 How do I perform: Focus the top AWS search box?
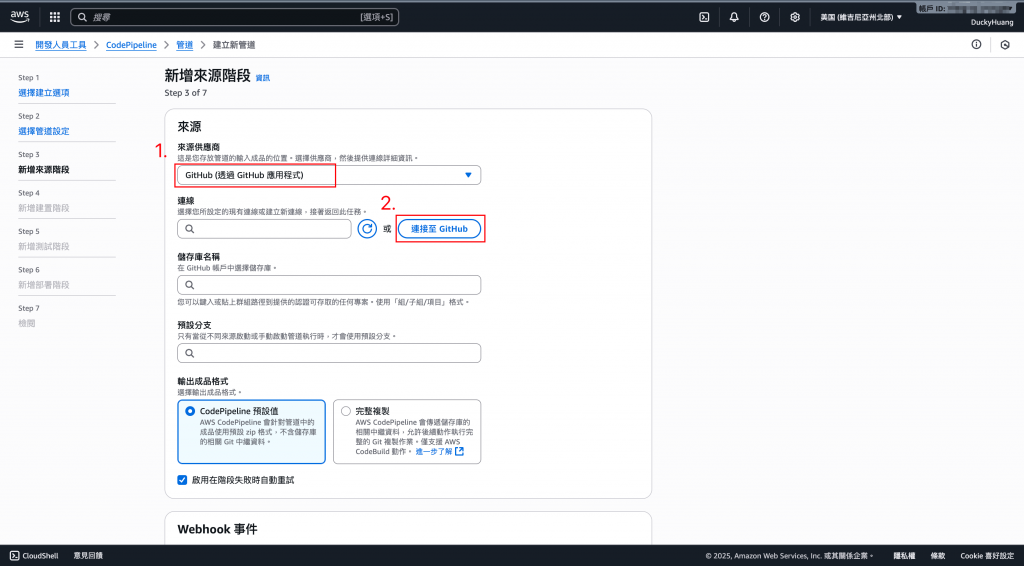[x=234, y=18]
